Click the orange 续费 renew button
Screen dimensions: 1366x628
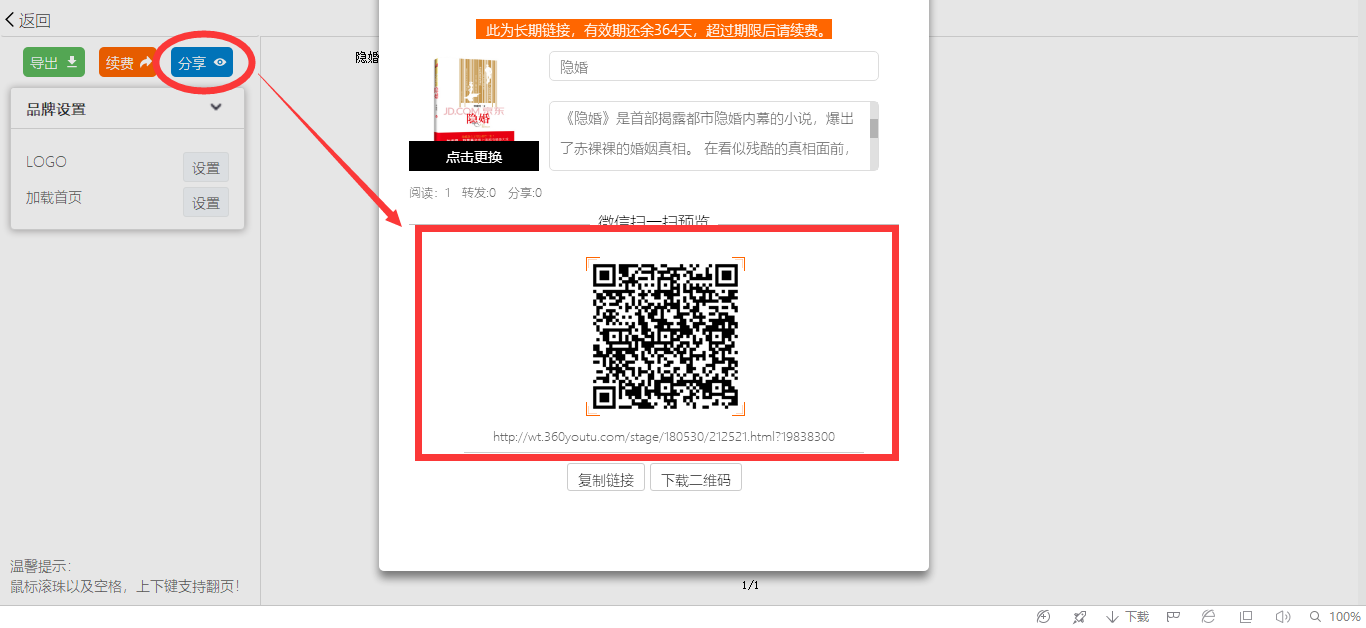point(128,63)
